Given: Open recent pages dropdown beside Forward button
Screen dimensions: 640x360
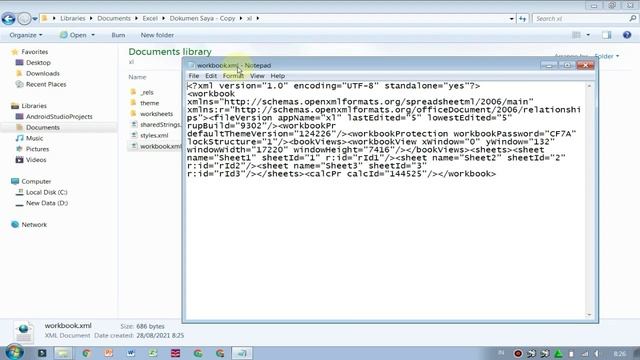Looking at the screenshot, I should pos(35,19).
